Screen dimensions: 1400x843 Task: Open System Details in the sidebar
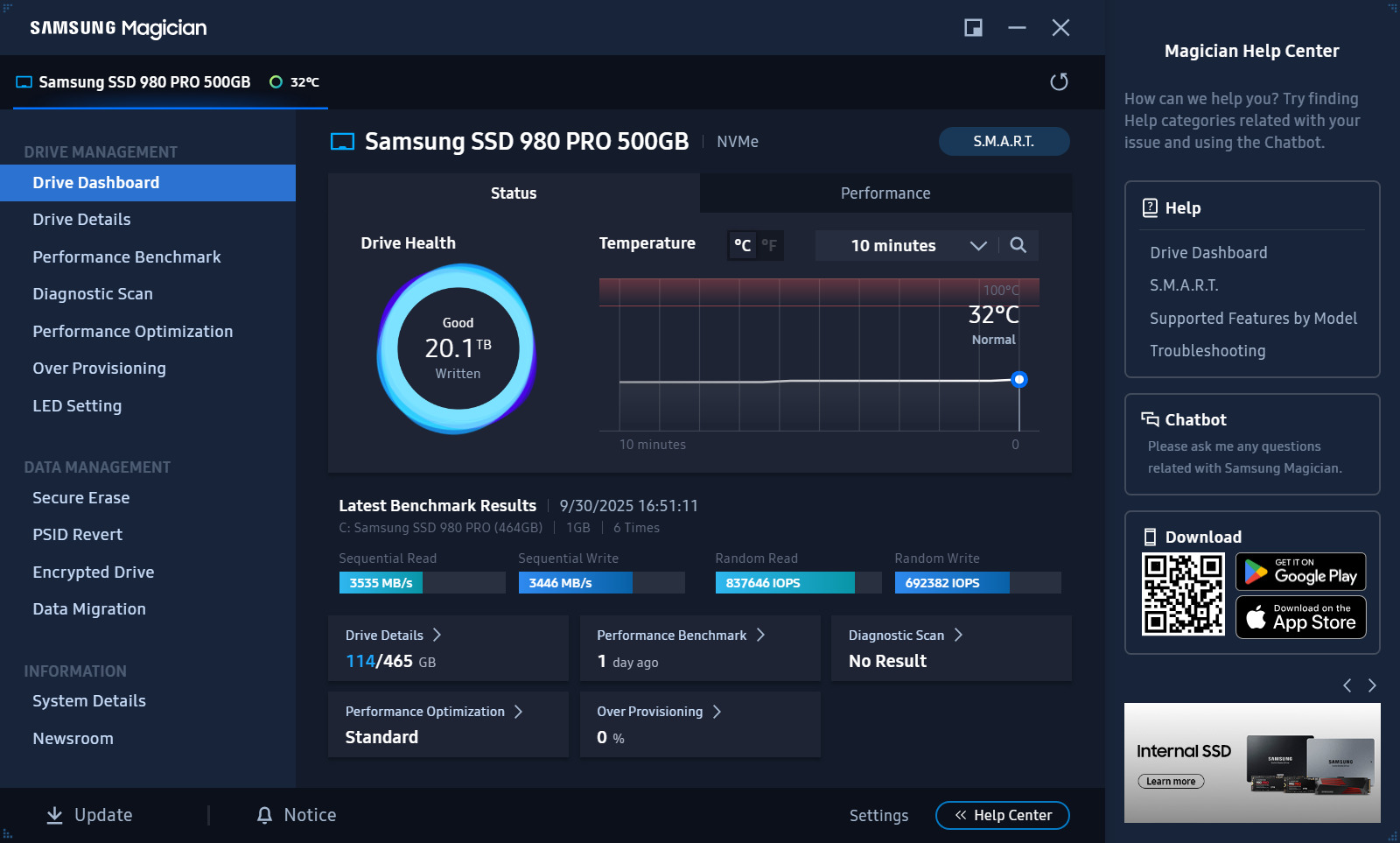click(x=148, y=701)
